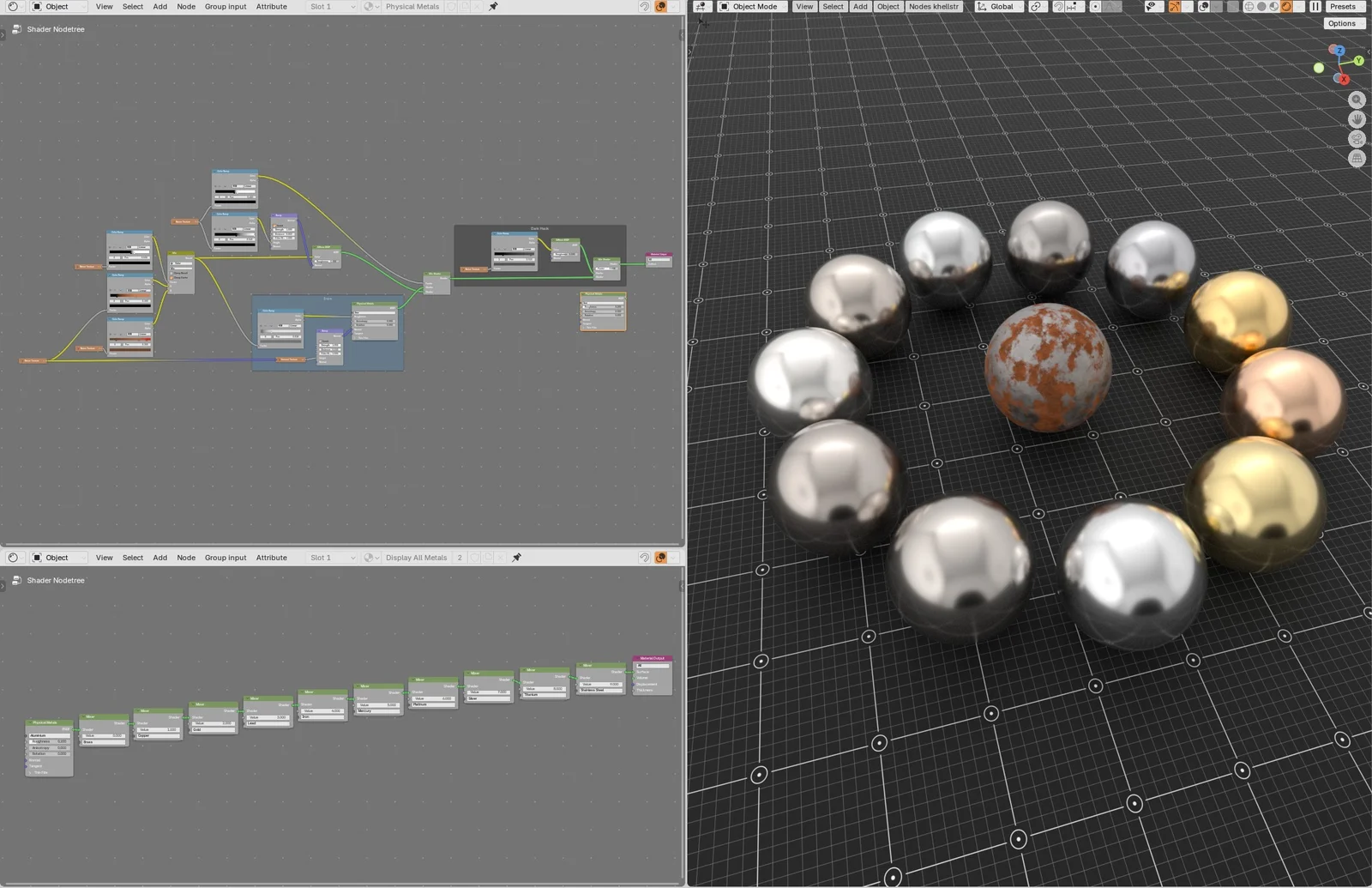Open the Object menu in the 3D viewport
1372x888 pixels.
click(x=888, y=7)
